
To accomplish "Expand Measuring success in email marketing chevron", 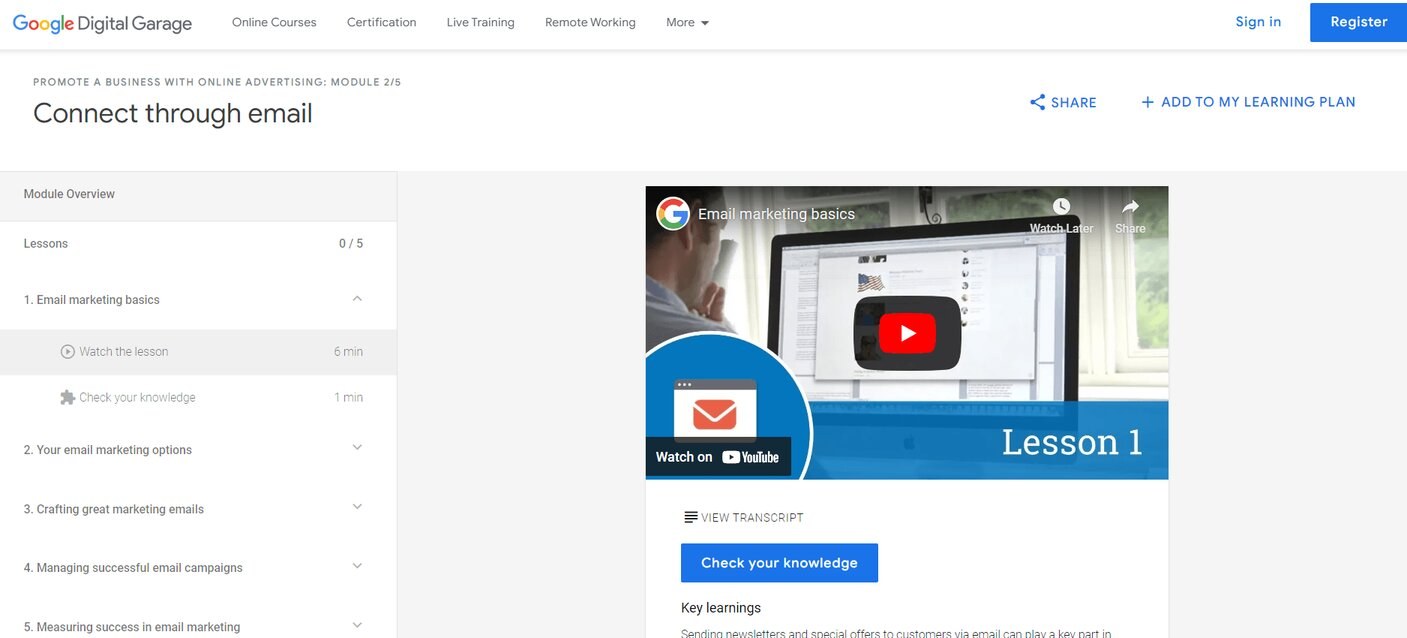I will tap(357, 626).
